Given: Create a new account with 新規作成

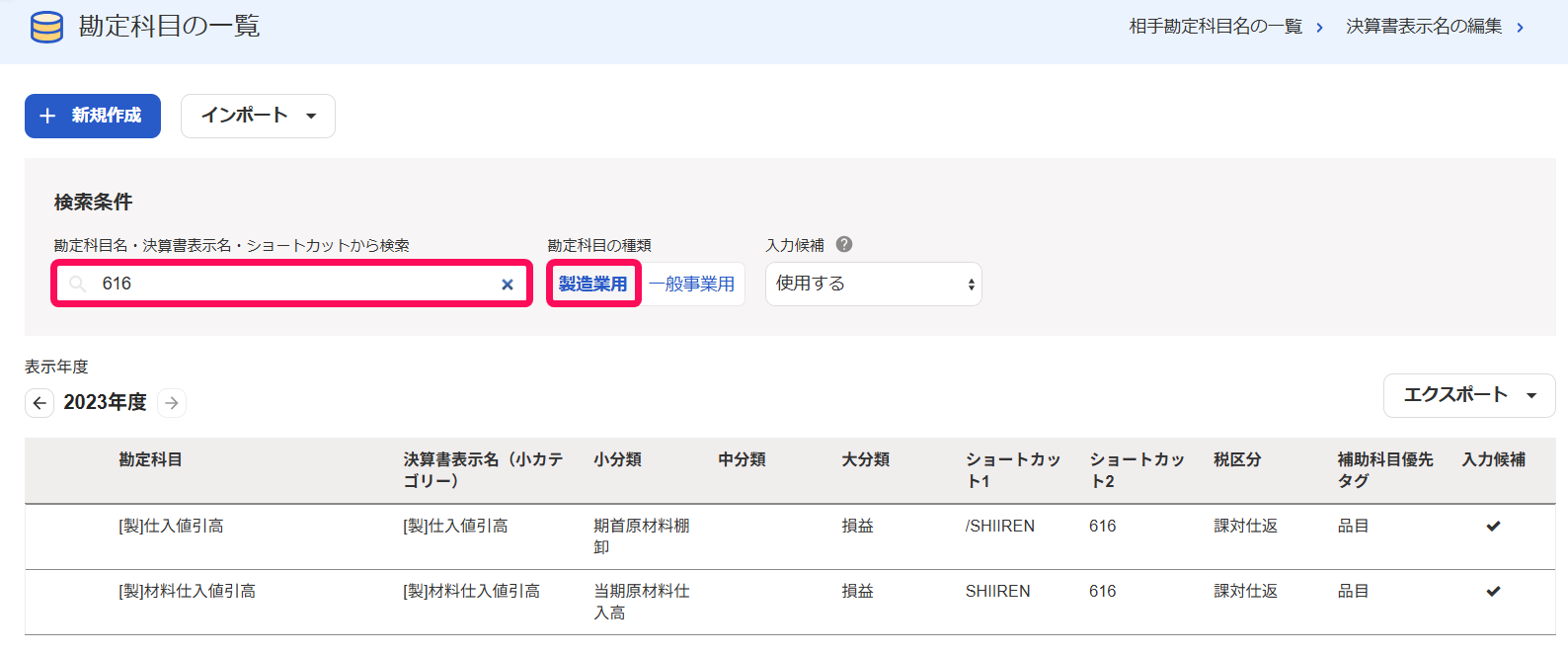Looking at the screenshot, I should (x=93, y=117).
